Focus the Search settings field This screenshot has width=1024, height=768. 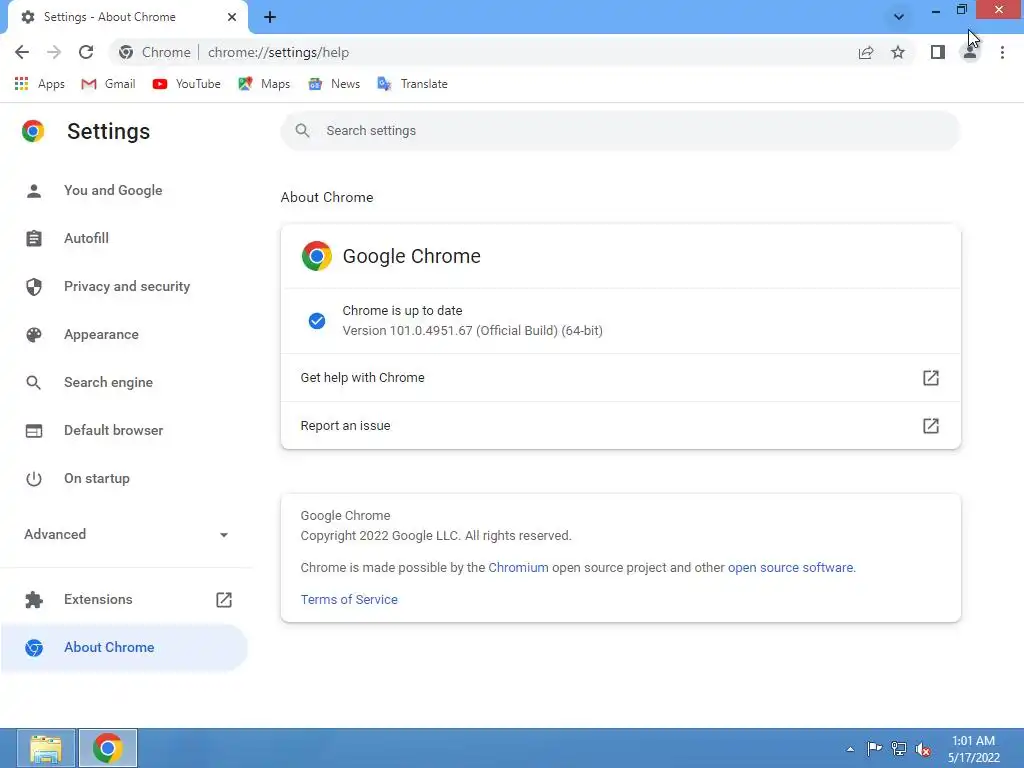(x=620, y=131)
